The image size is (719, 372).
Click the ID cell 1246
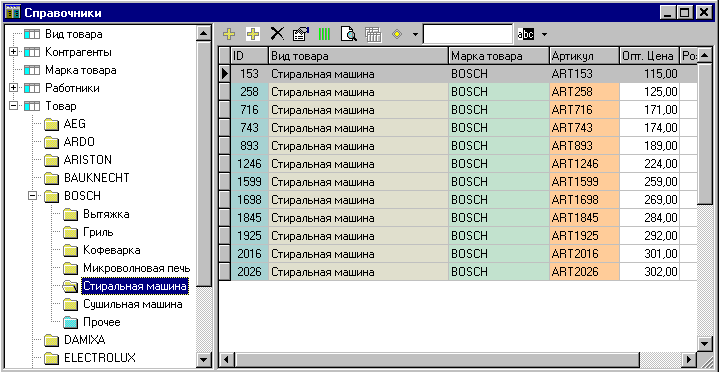249,164
